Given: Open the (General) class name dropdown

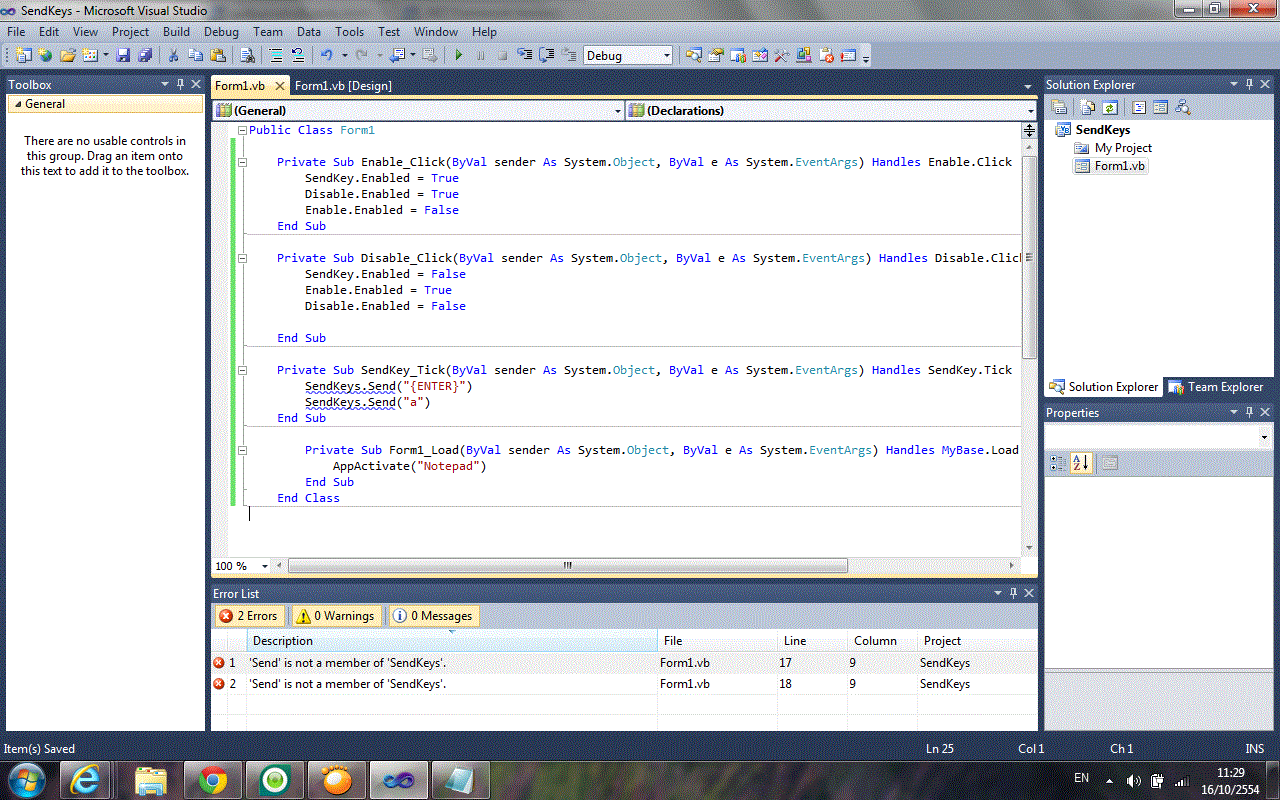Looking at the screenshot, I should 618,111.
